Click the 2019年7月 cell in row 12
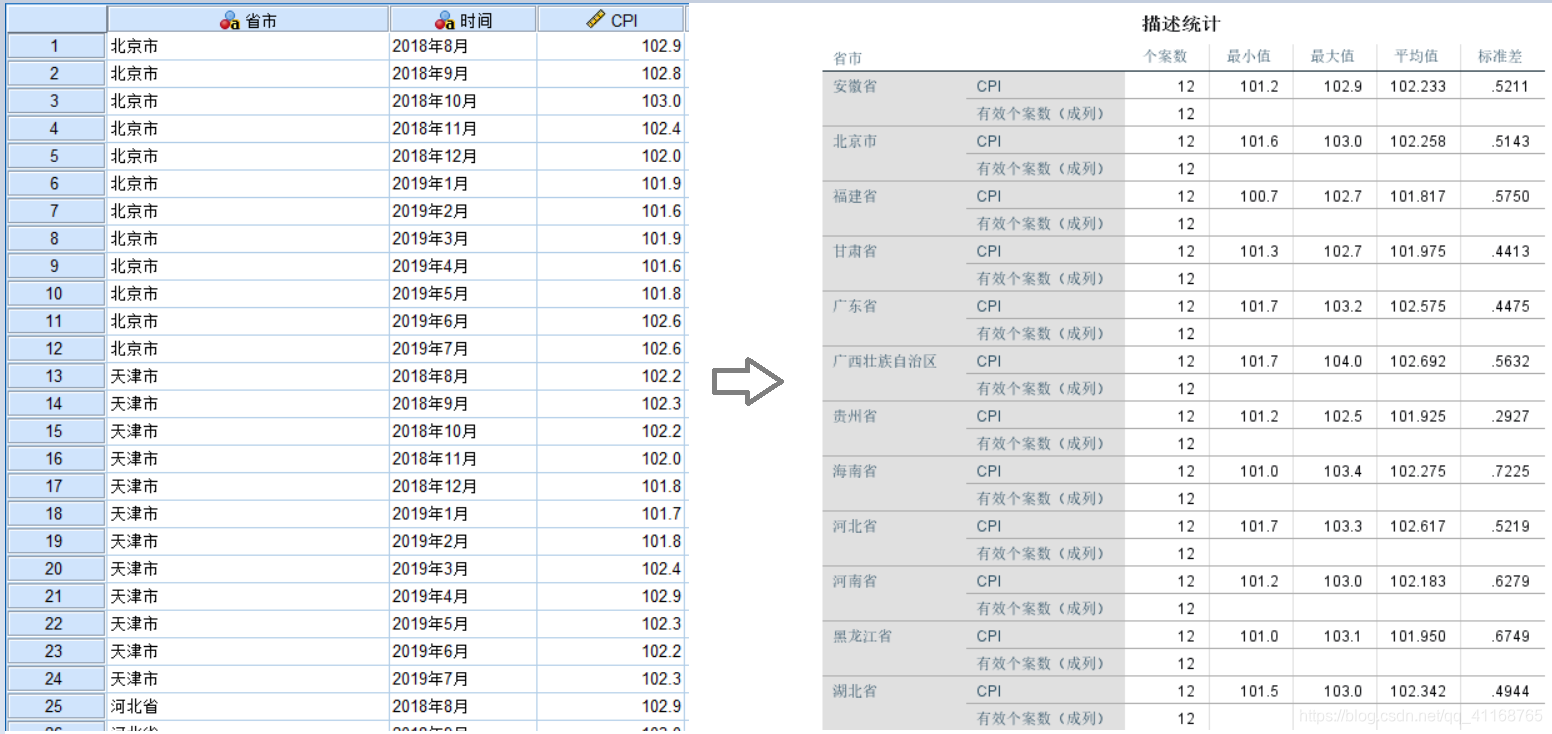The height and width of the screenshot is (734, 1552). pyautogui.click(x=463, y=349)
